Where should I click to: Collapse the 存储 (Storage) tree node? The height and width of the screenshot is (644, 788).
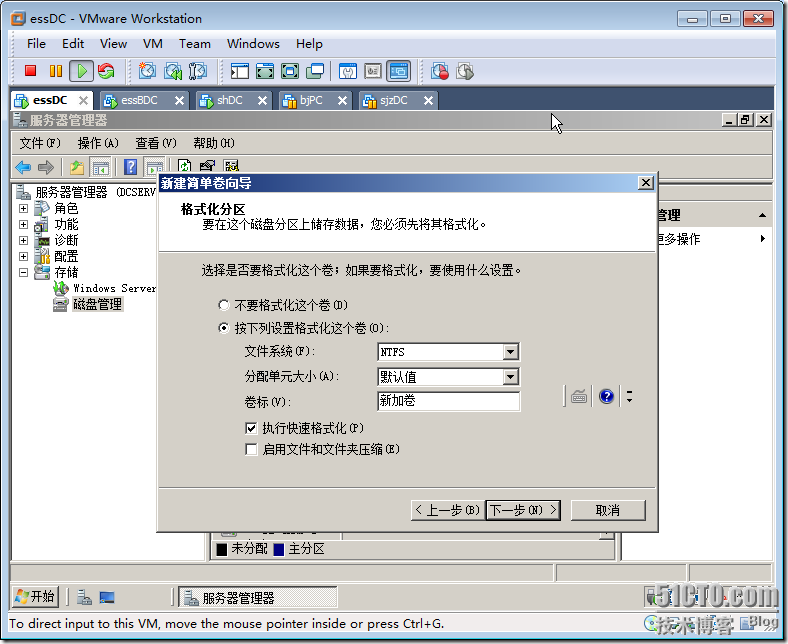23,272
